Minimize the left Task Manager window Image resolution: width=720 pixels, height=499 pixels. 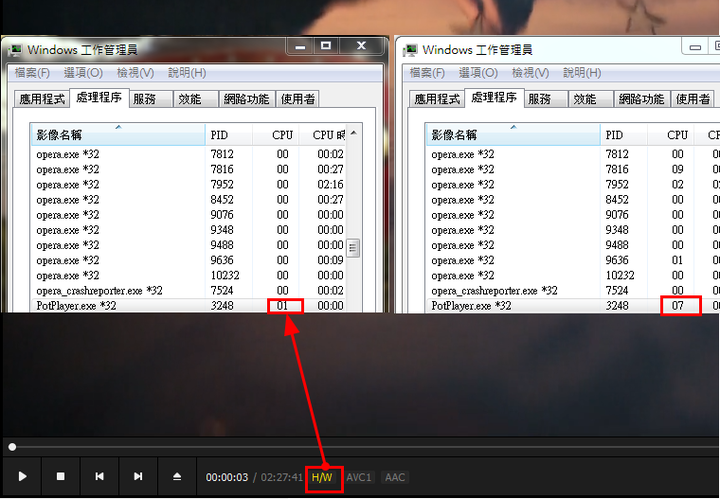300,46
